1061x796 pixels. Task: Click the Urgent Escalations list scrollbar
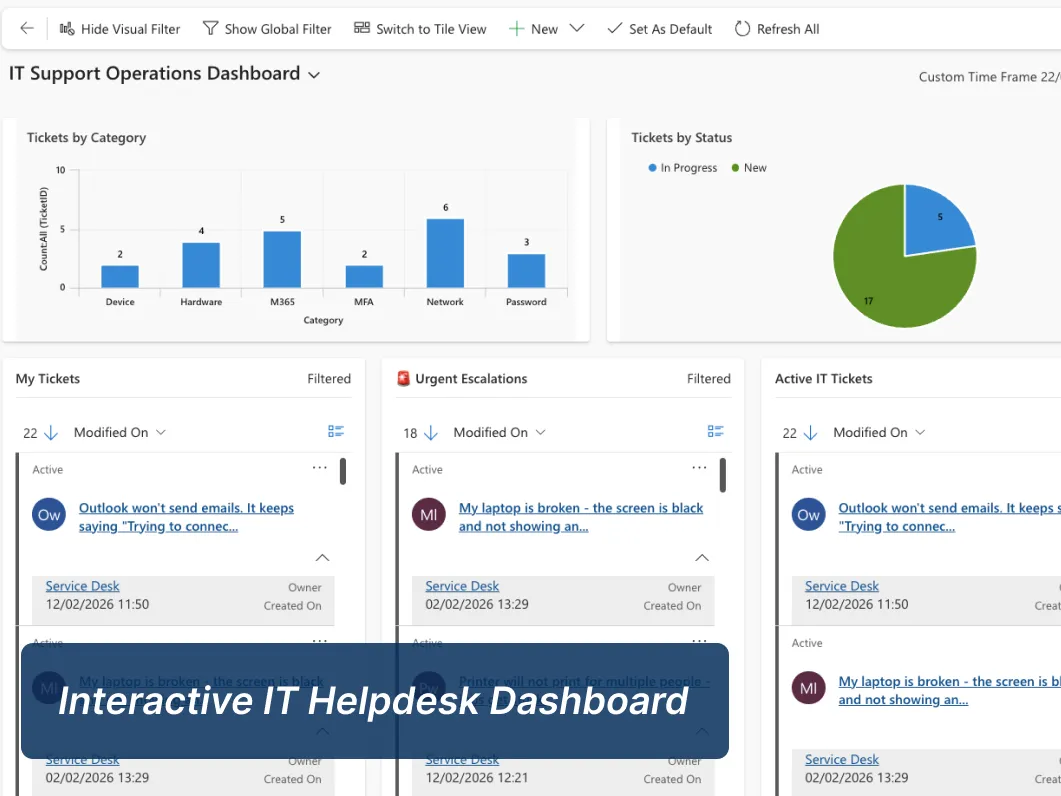tap(723, 475)
